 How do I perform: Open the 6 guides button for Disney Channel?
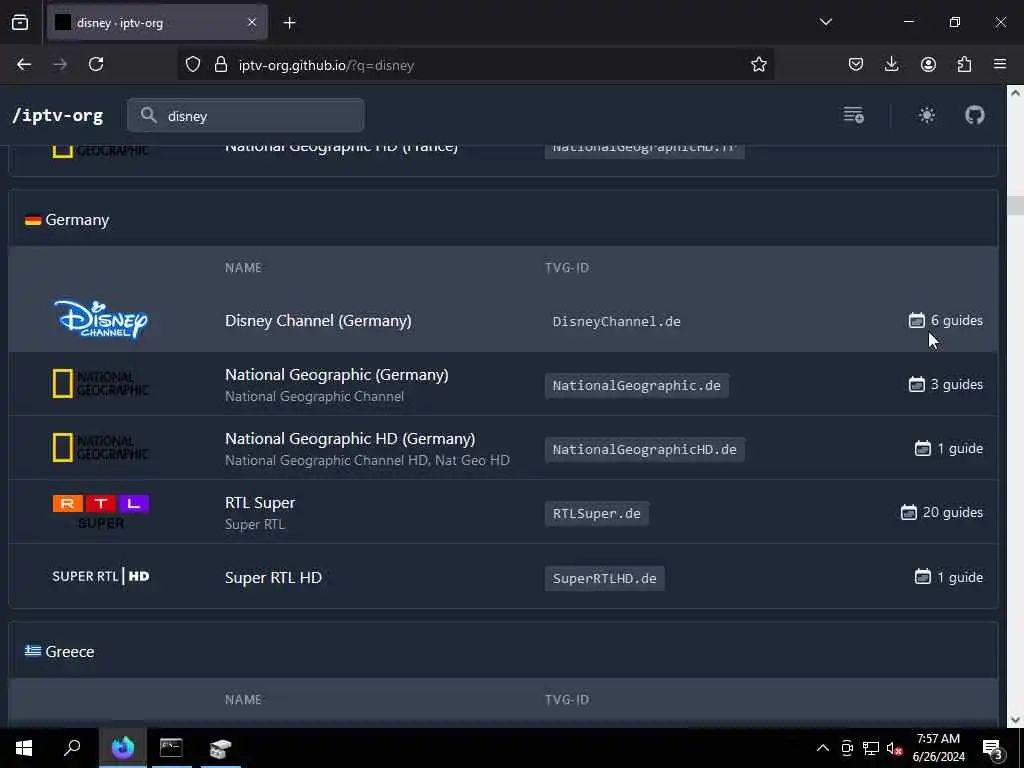[945, 321]
